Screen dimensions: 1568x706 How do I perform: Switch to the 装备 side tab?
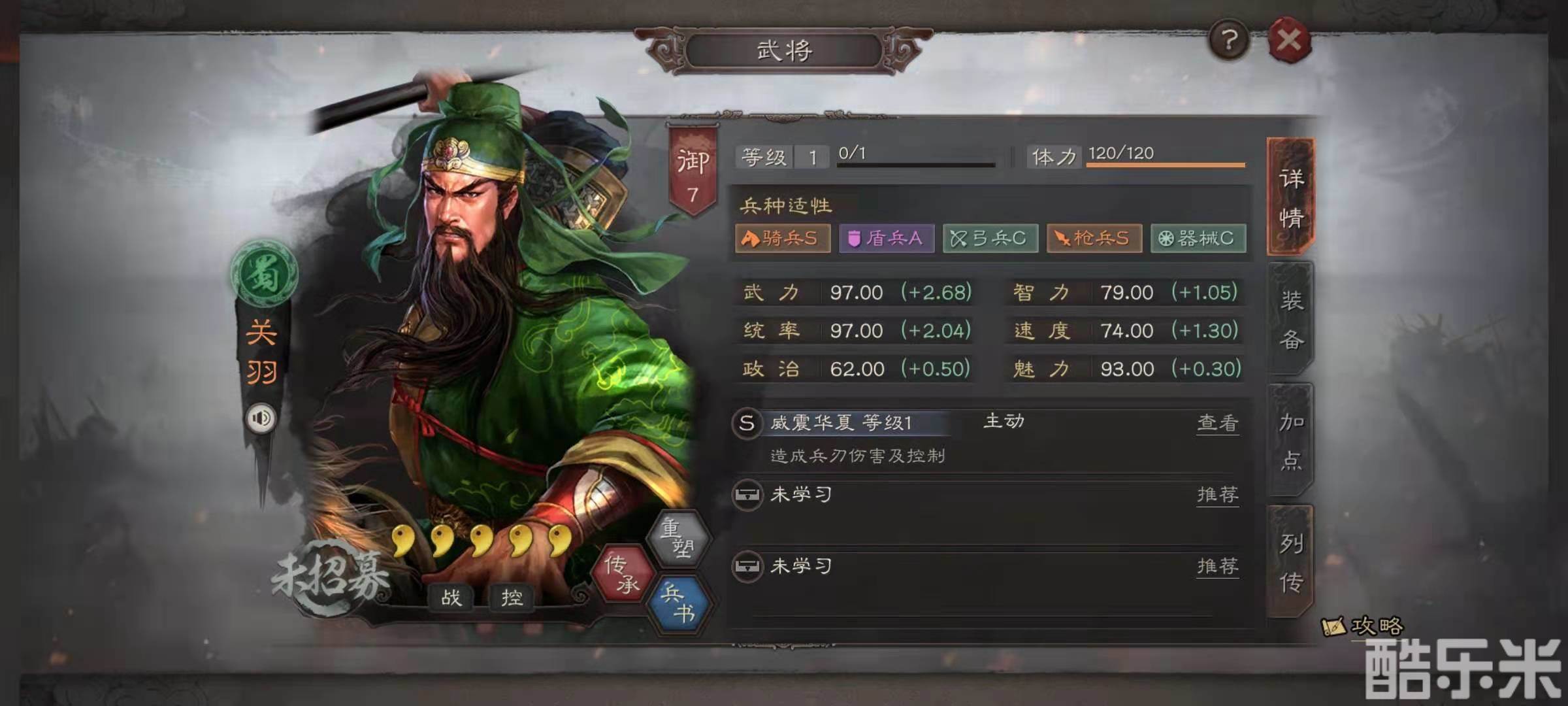(x=1291, y=319)
